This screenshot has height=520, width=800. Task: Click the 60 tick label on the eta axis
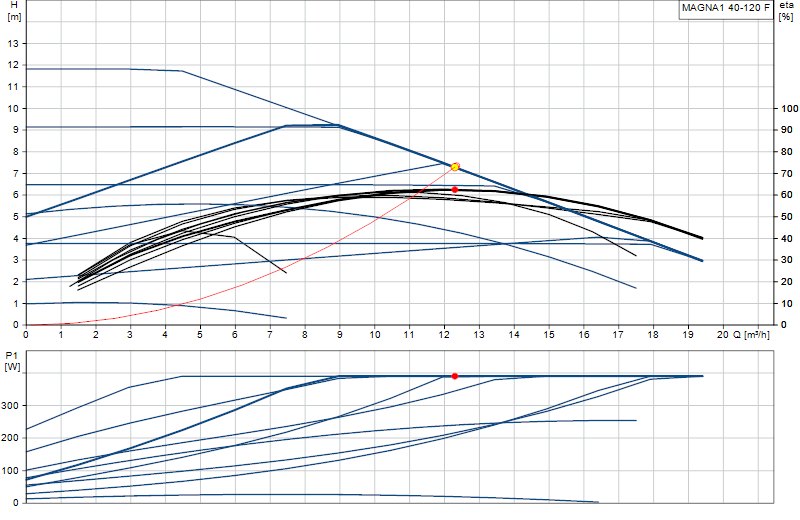787,195
